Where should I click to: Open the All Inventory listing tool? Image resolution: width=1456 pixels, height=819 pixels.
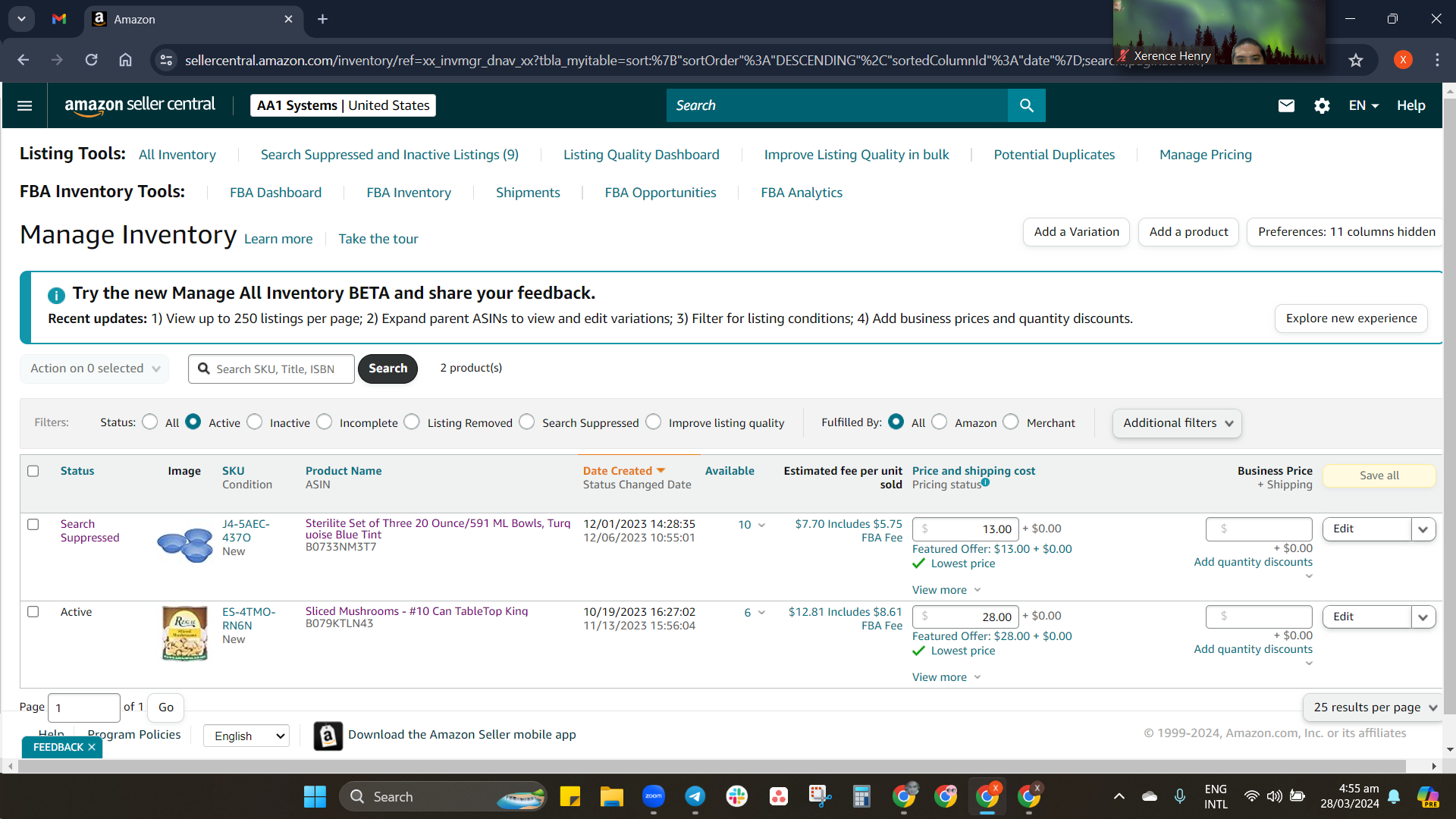pyautogui.click(x=177, y=155)
